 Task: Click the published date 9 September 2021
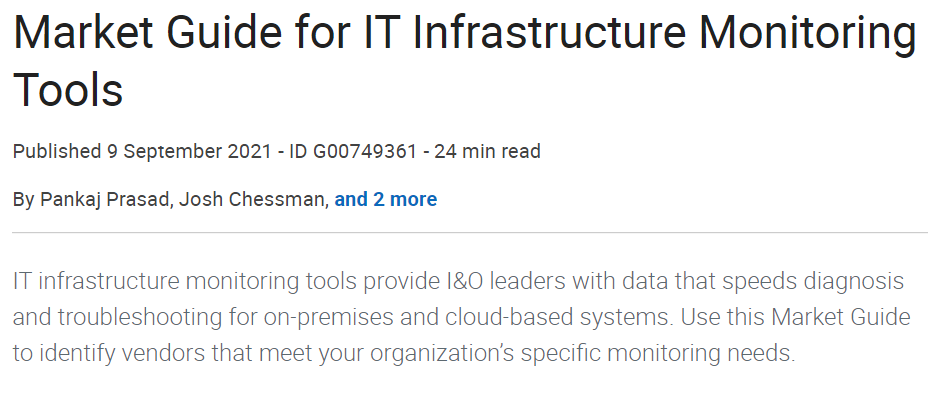click(x=188, y=151)
